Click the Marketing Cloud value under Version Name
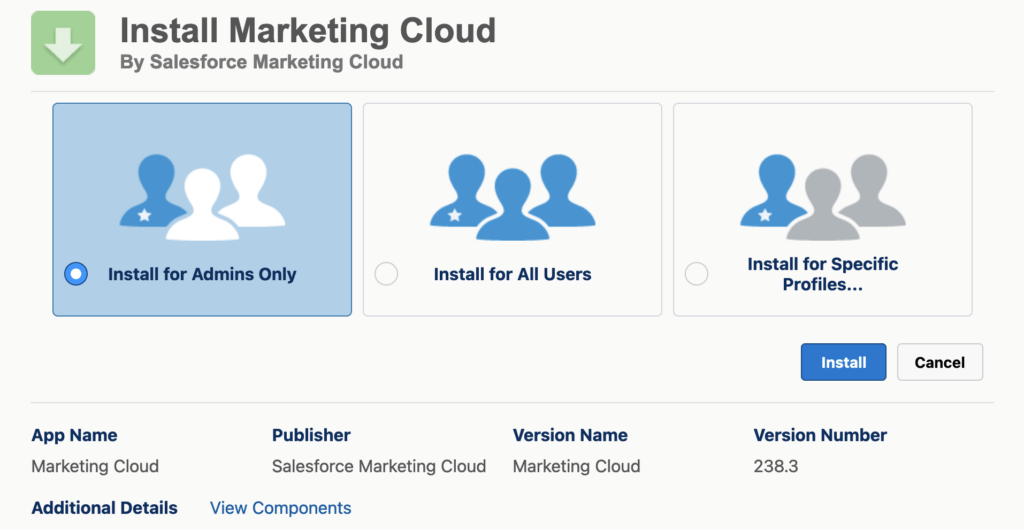The height and width of the screenshot is (530, 1024). 576,466
